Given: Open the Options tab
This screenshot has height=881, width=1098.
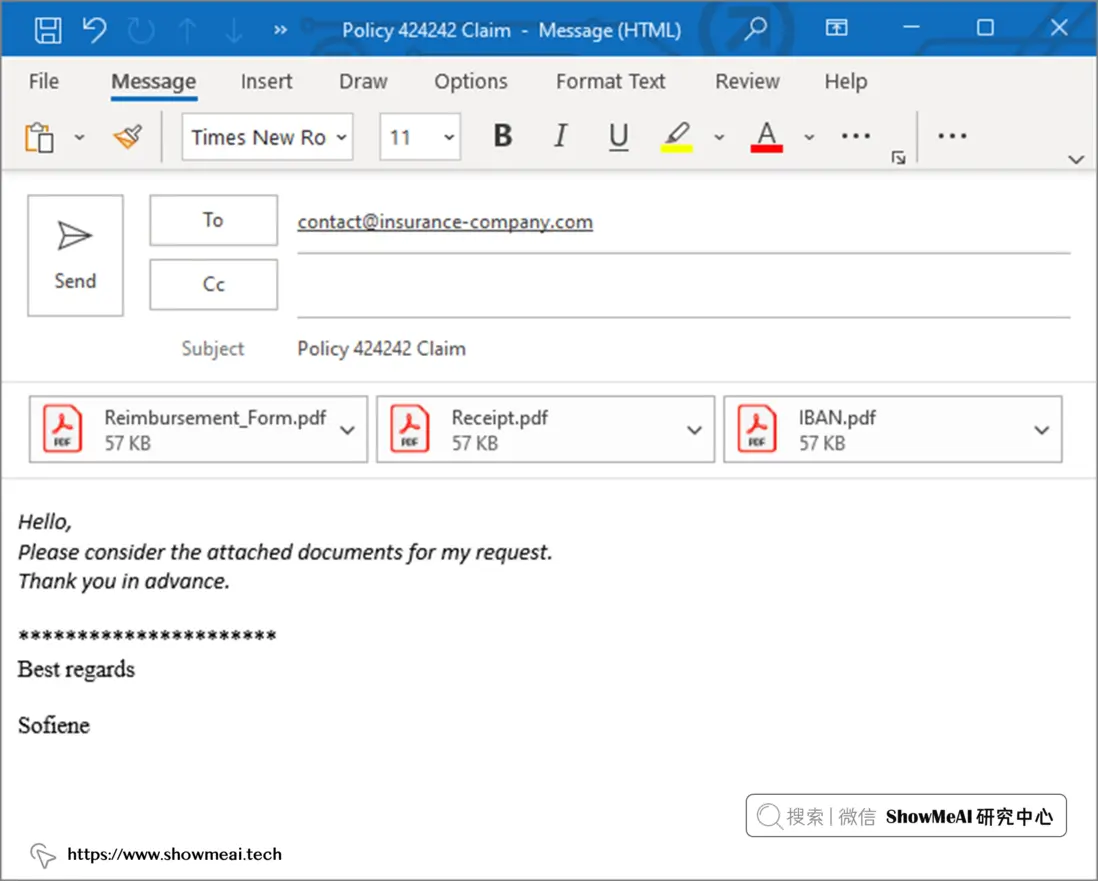Looking at the screenshot, I should tap(471, 81).
